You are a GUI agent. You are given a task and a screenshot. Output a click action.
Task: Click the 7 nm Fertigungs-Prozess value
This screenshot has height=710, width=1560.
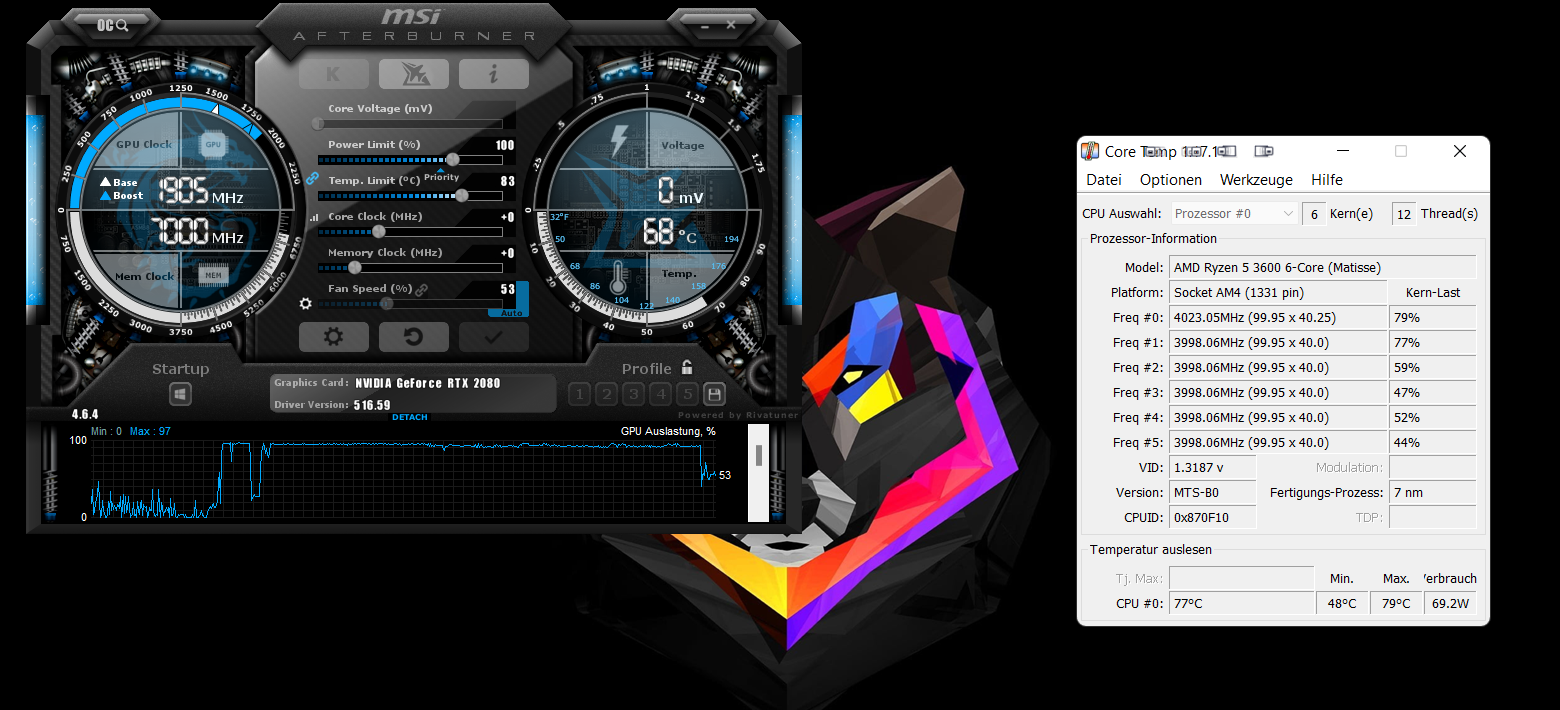tap(1432, 492)
